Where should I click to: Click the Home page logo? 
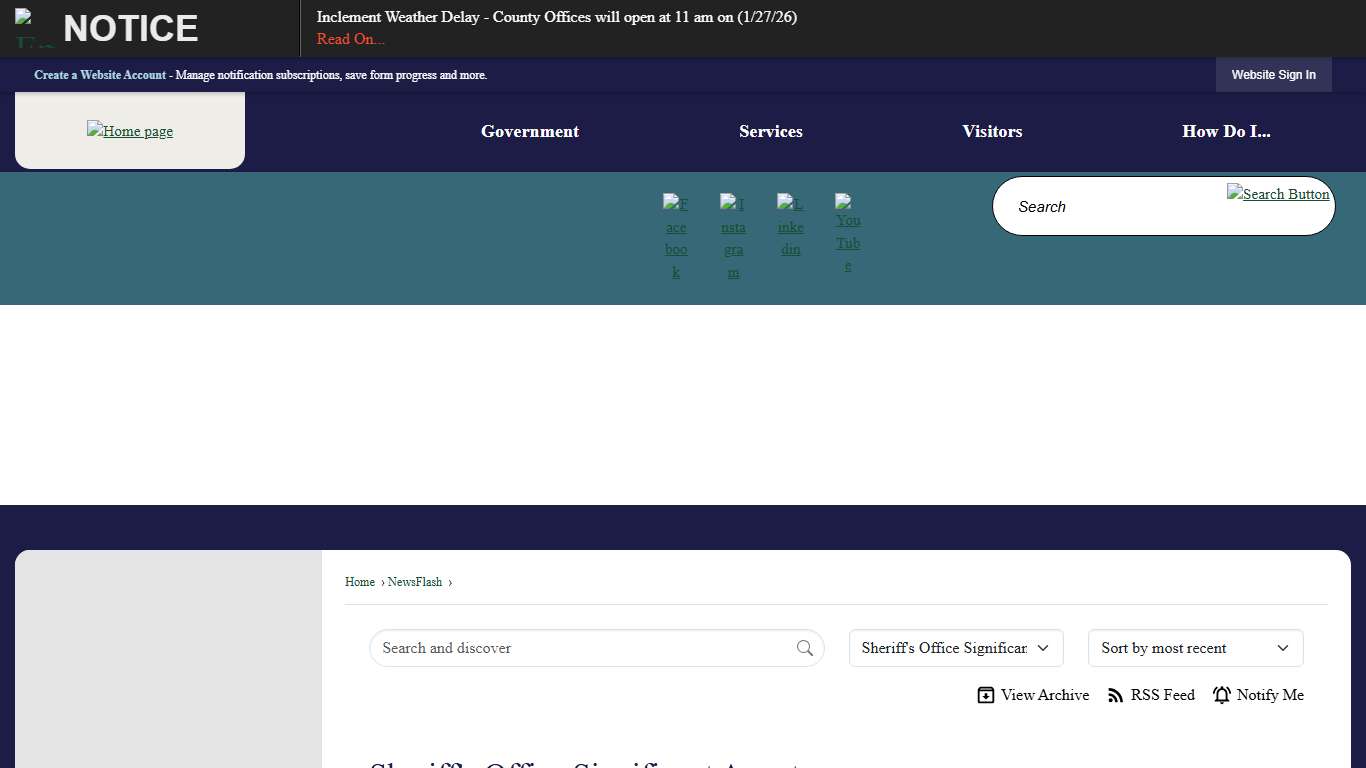tap(130, 131)
